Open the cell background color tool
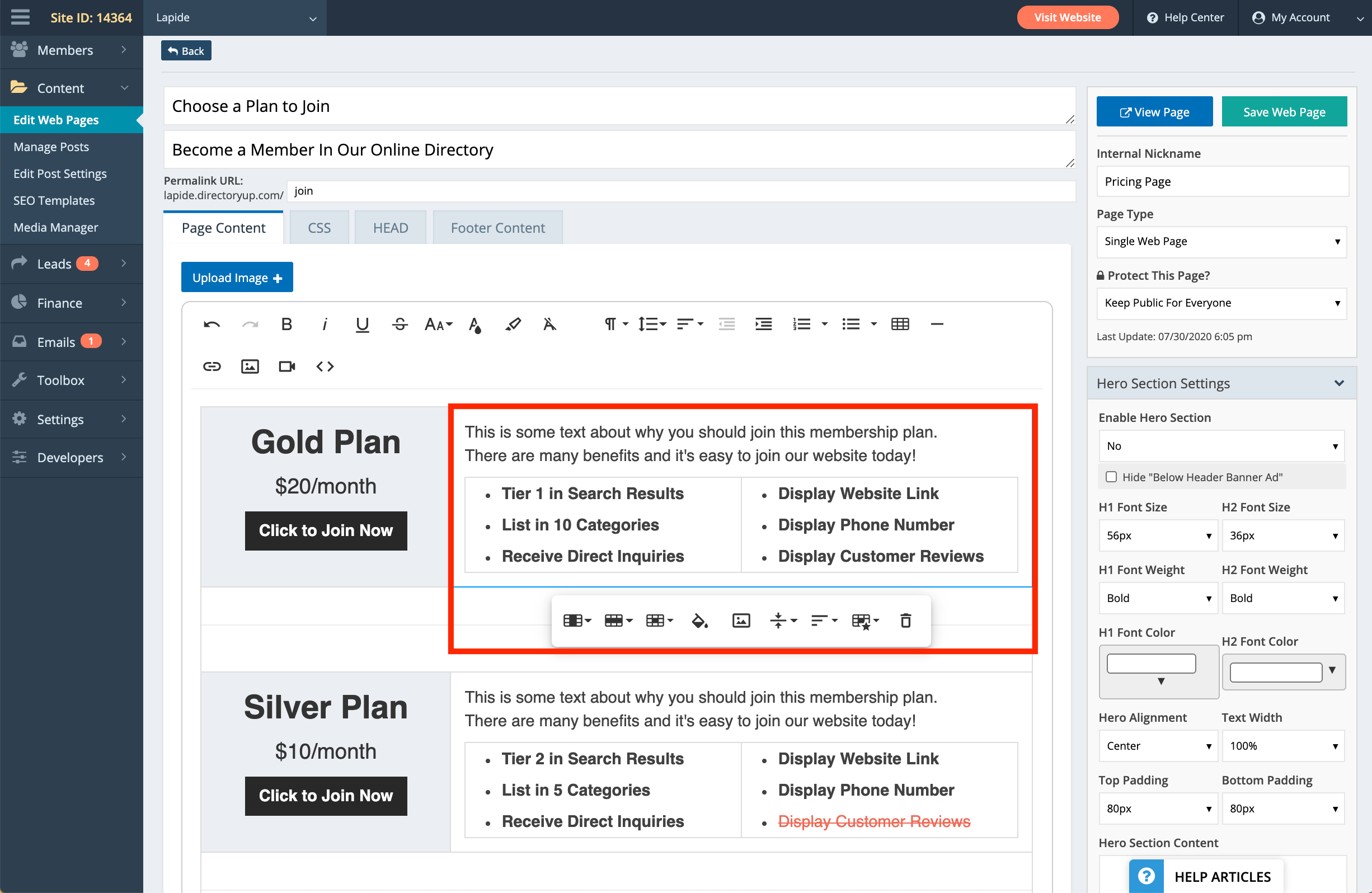 [x=699, y=621]
